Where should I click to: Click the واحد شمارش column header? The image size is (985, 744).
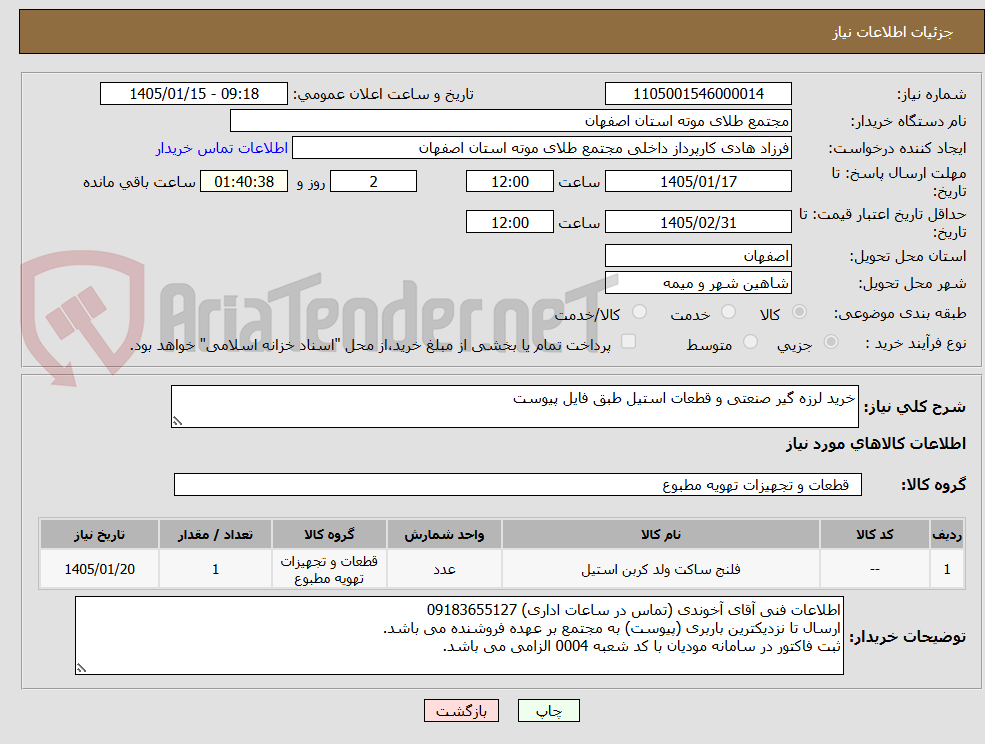(x=444, y=535)
